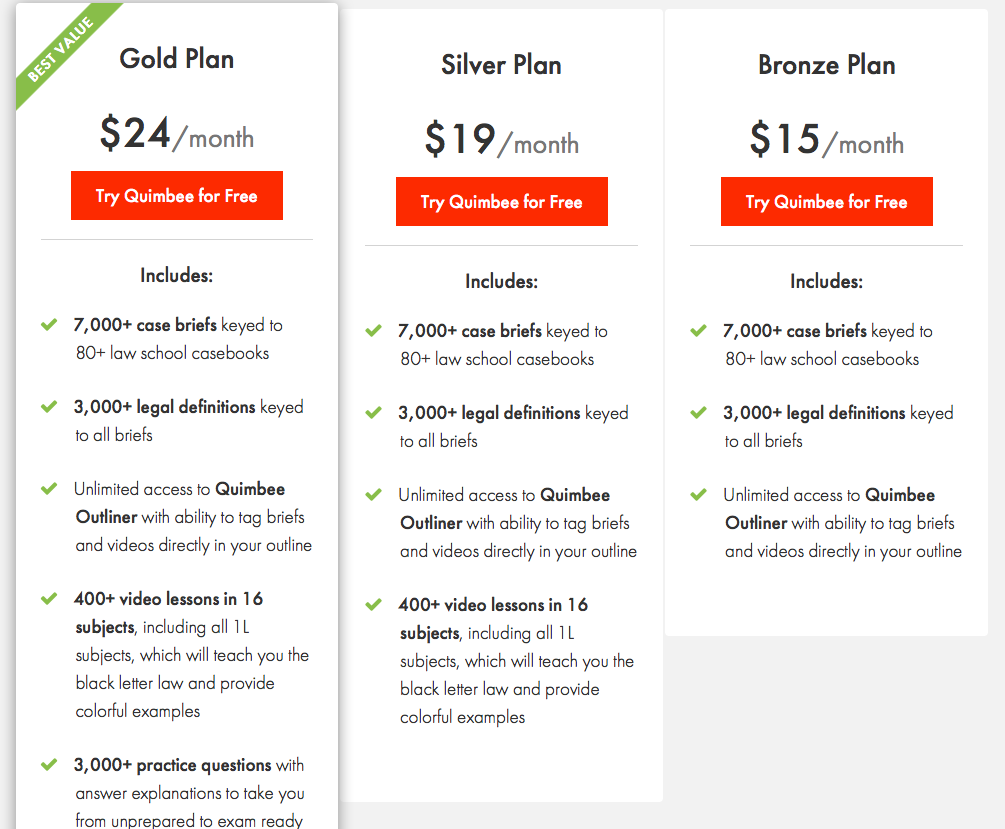Click the checkmark beside Gold's practice questions
The image size is (1005, 829).
pyautogui.click(x=49, y=765)
